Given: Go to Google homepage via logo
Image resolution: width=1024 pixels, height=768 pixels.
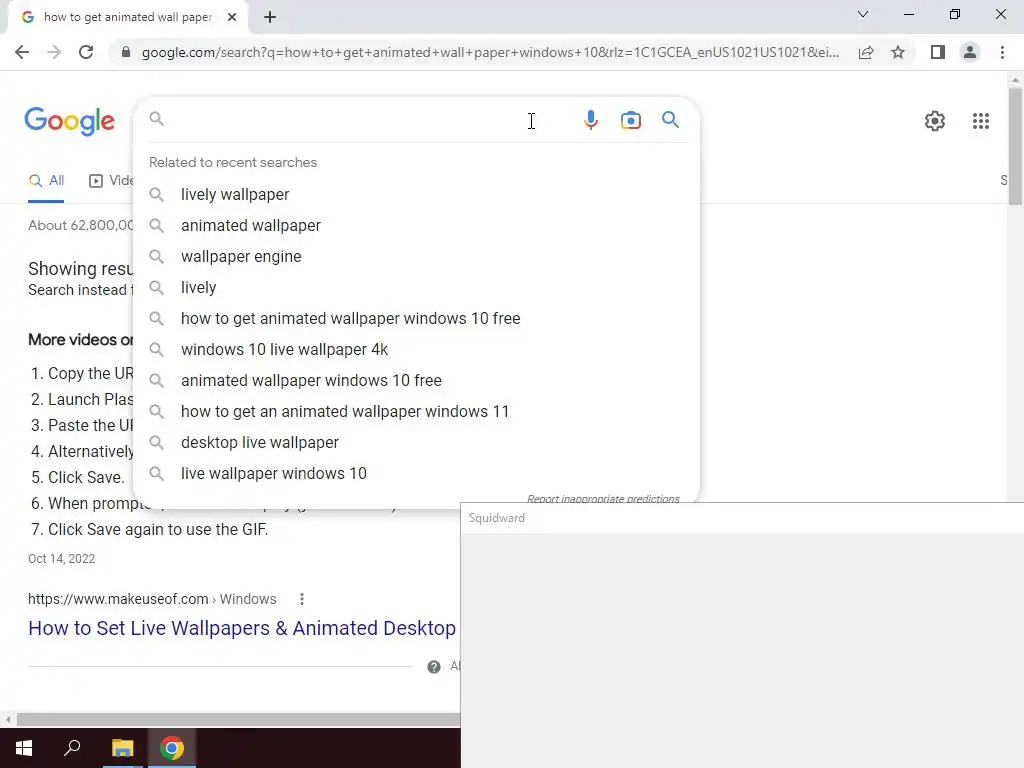Looking at the screenshot, I should pyautogui.click(x=69, y=121).
